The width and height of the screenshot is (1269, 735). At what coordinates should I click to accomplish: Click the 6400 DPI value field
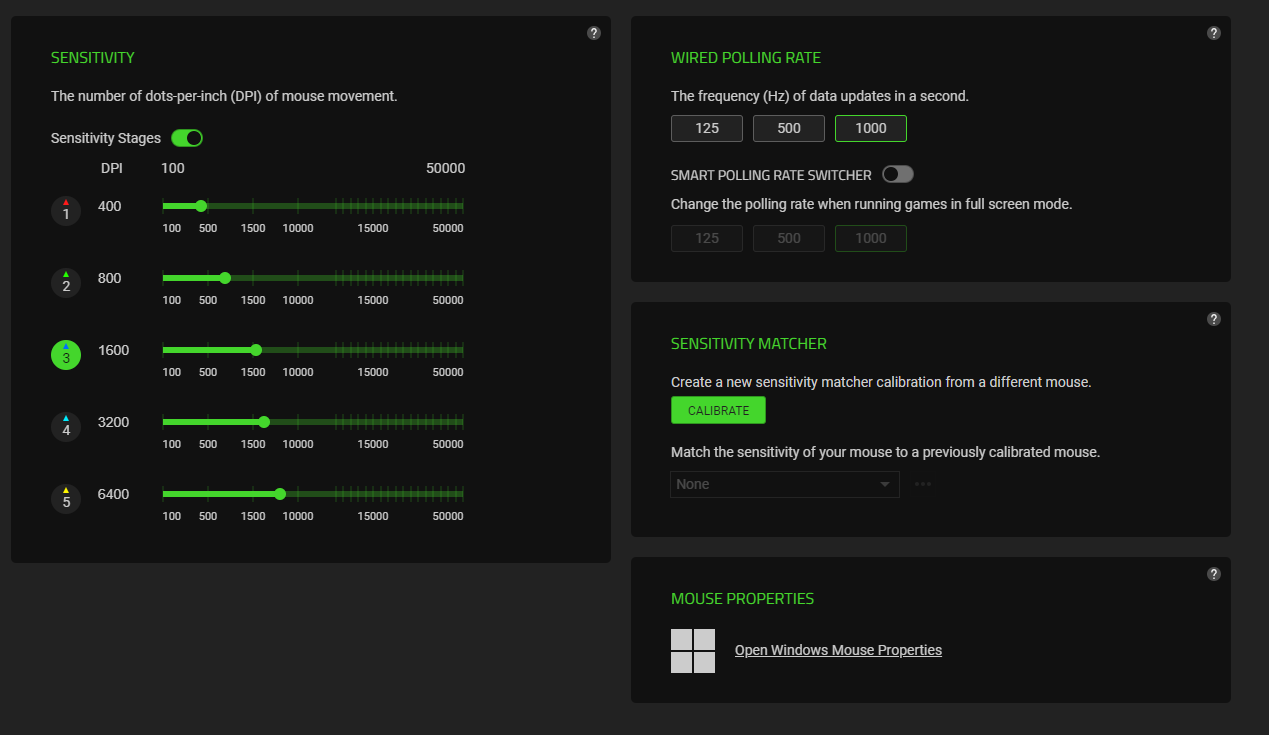113,494
